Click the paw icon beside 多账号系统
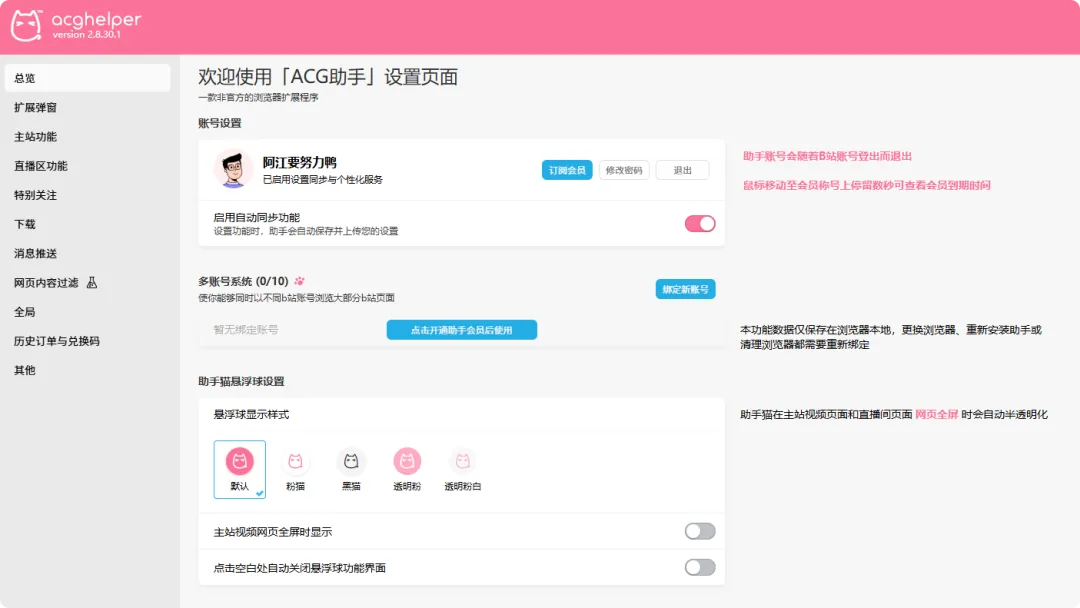The image size is (1080, 608). tap(299, 281)
